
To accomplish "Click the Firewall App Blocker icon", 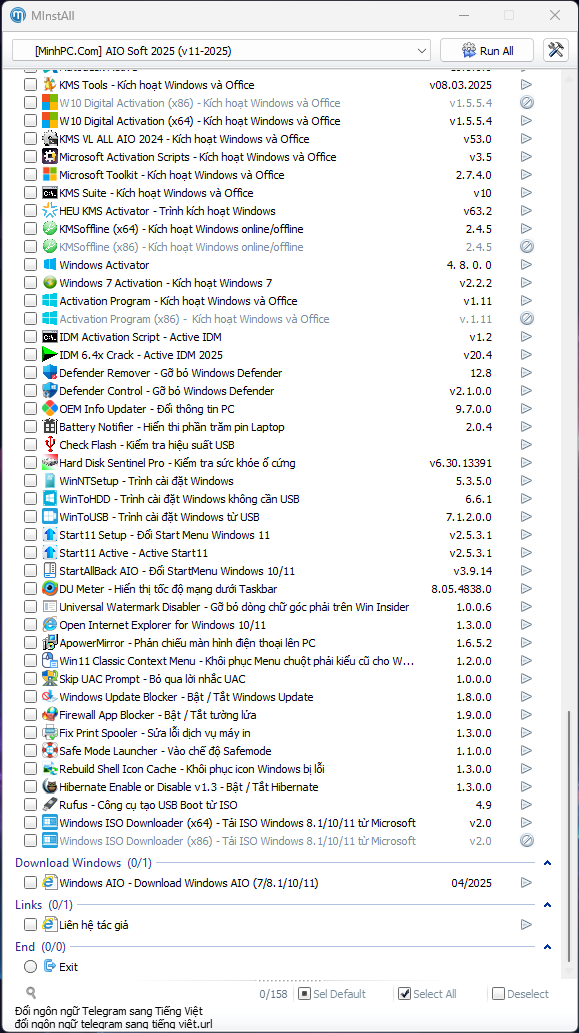I will tap(50, 715).
